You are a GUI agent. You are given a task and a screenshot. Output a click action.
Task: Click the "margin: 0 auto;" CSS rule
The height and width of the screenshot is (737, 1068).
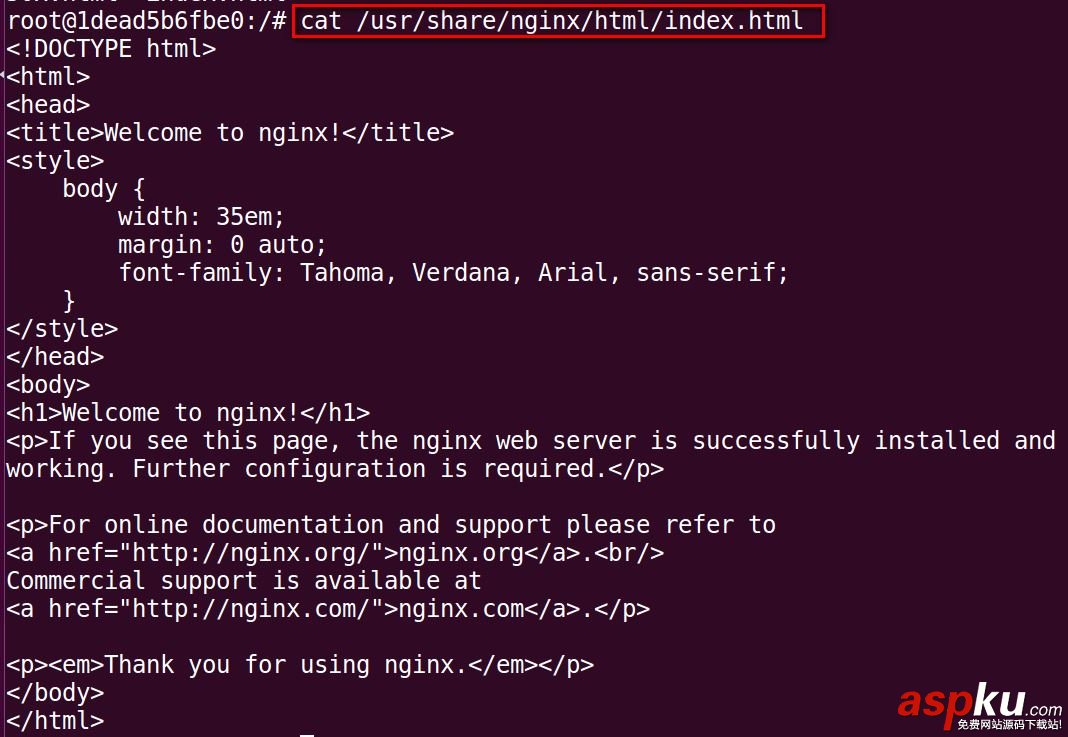coord(222,244)
